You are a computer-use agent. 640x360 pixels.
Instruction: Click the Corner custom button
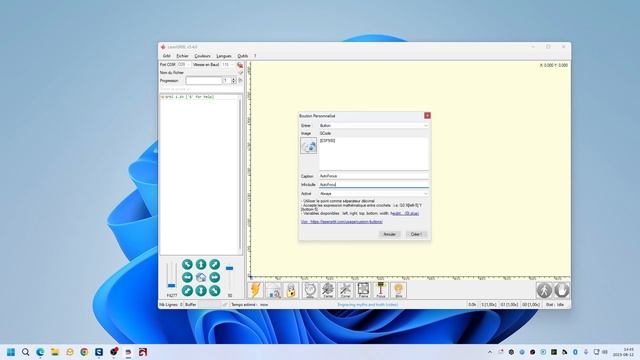pos(345,290)
